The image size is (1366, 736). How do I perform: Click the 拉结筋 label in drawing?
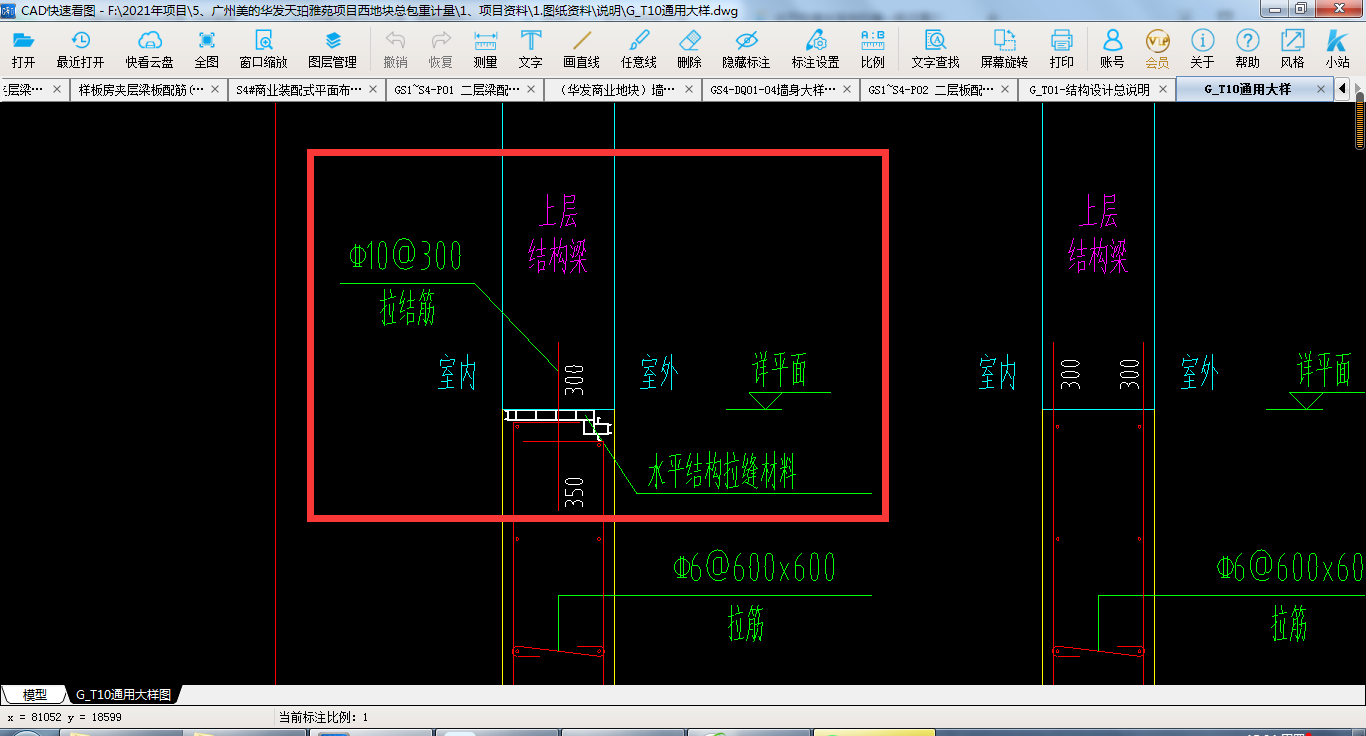[408, 309]
